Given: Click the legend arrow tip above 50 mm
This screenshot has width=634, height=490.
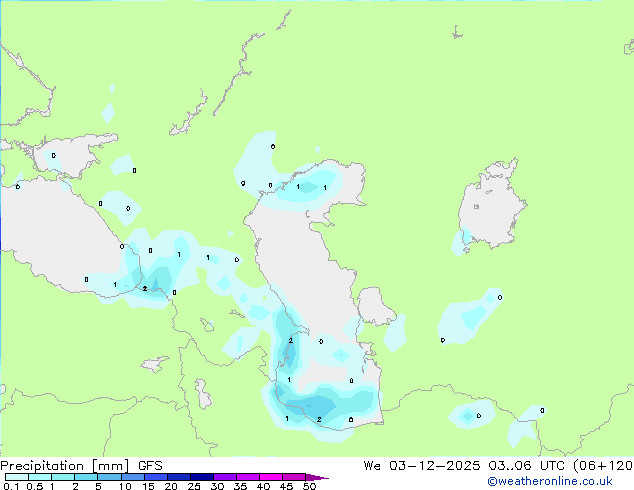Looking at the screenshot, I should [x=317, y=478].
